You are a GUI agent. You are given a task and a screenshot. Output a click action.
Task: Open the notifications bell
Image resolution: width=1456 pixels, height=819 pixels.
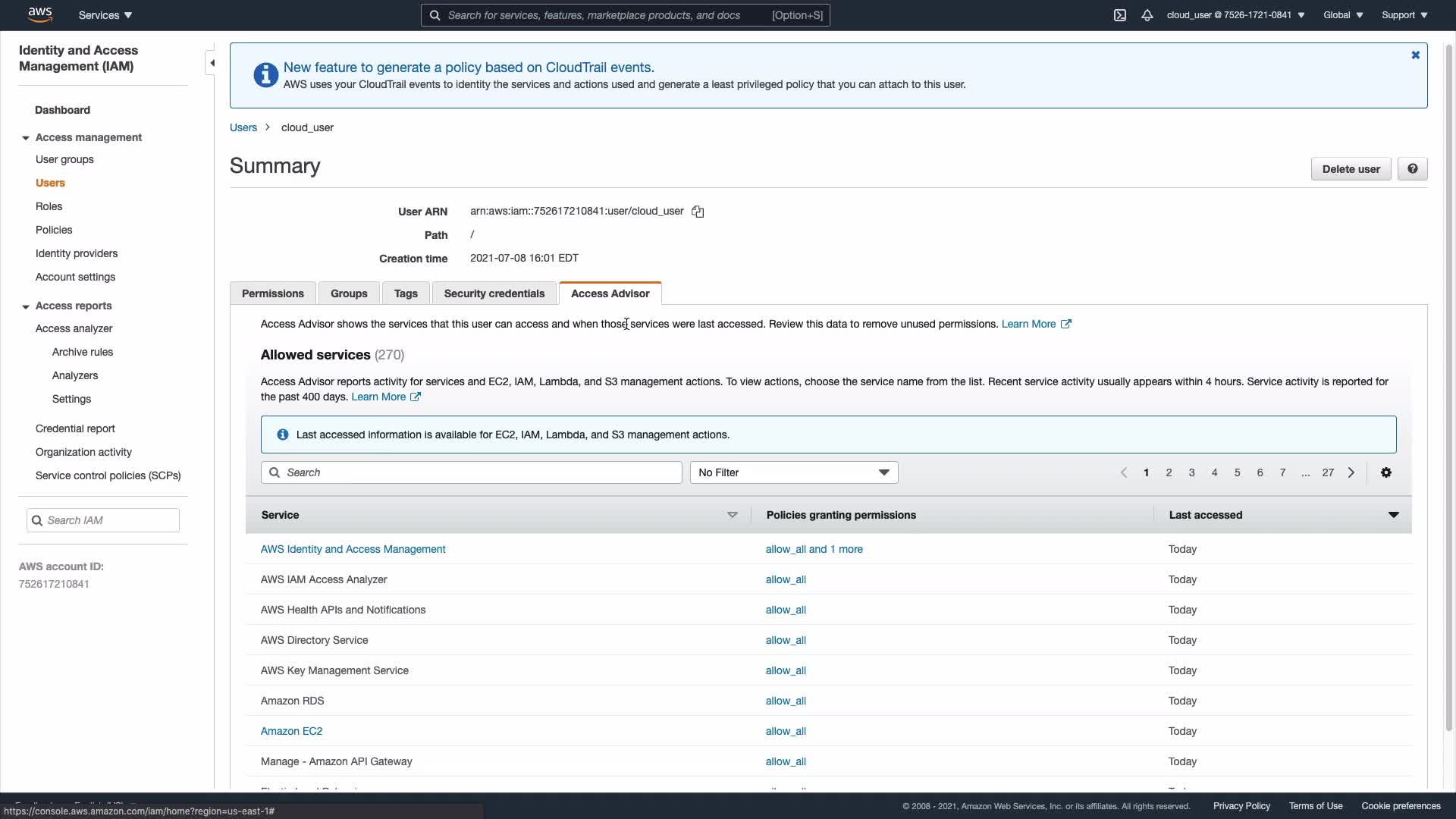tap(1147, 15)
